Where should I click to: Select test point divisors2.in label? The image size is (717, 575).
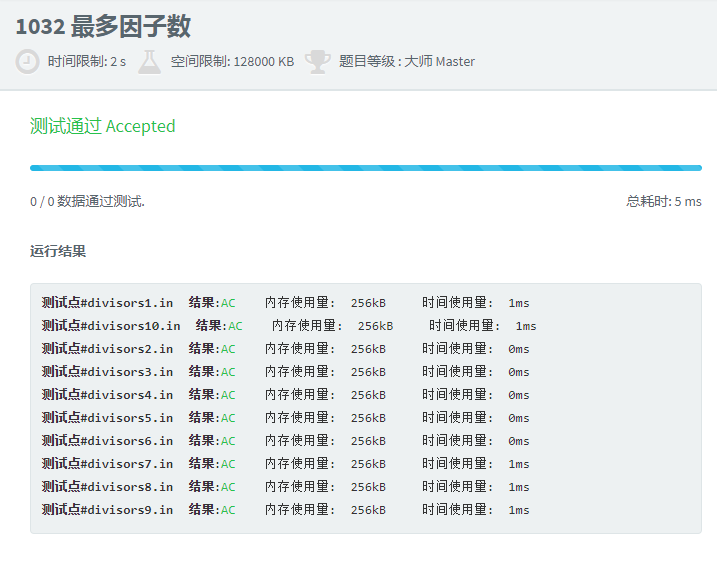point(107,349)
